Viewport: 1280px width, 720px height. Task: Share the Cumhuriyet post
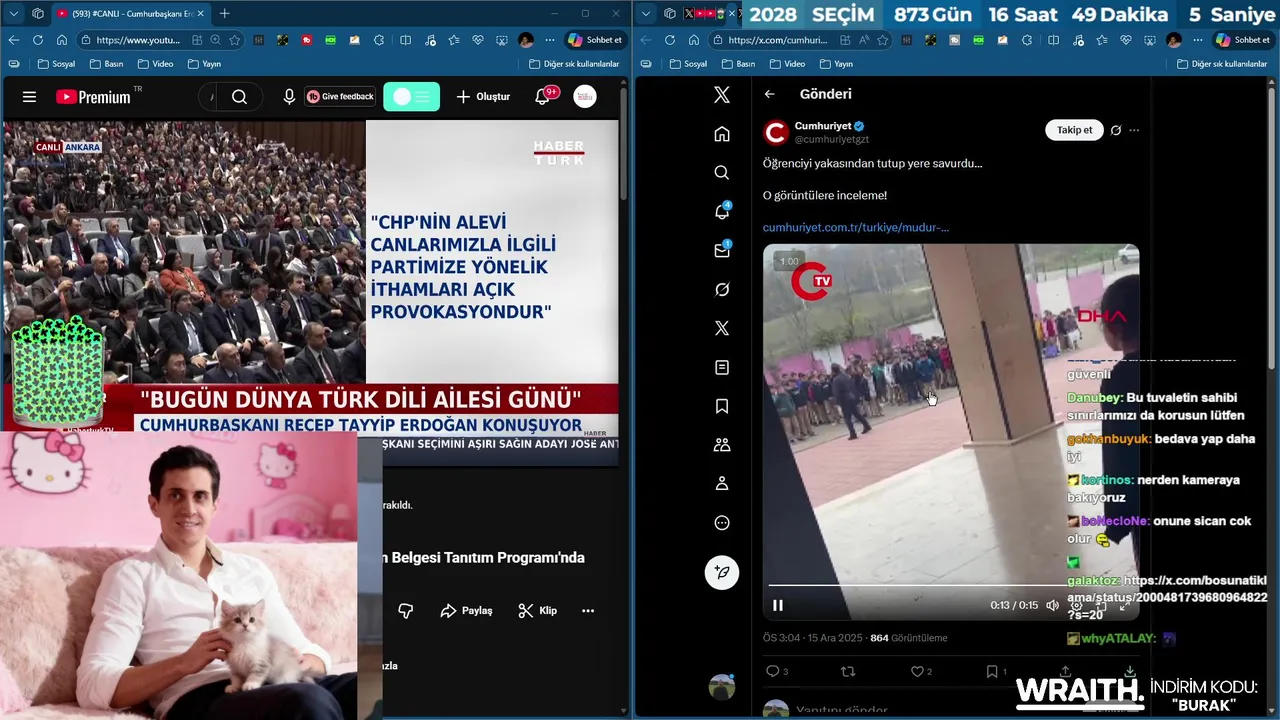tap(1065, 672)
